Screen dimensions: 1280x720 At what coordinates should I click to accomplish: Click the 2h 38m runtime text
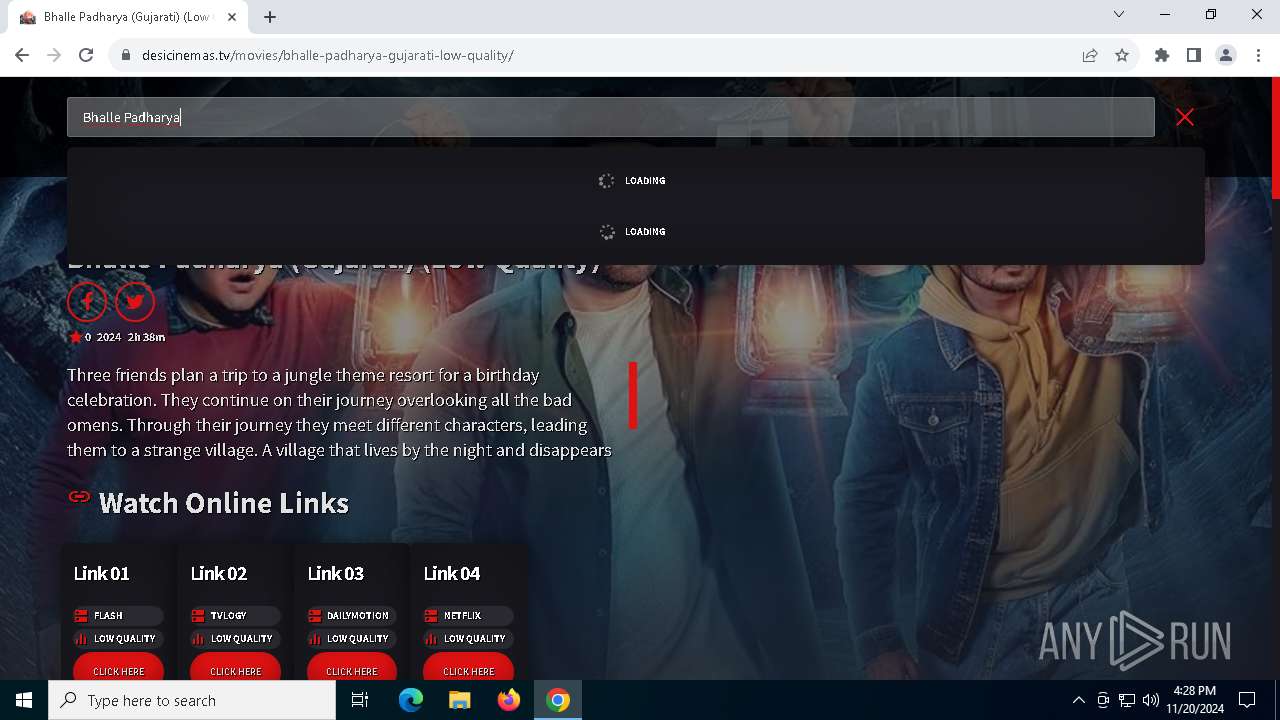pos(146,337)
